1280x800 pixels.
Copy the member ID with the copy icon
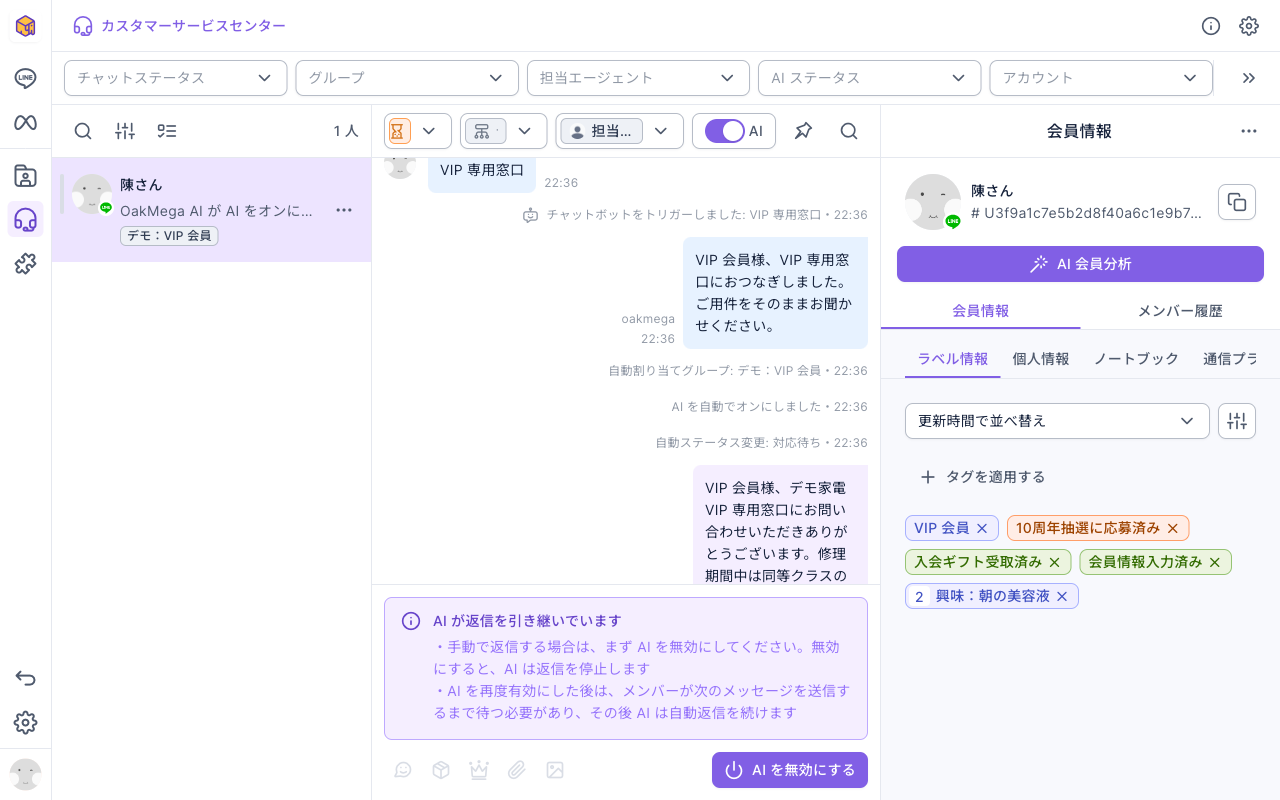coord(1237,202)
